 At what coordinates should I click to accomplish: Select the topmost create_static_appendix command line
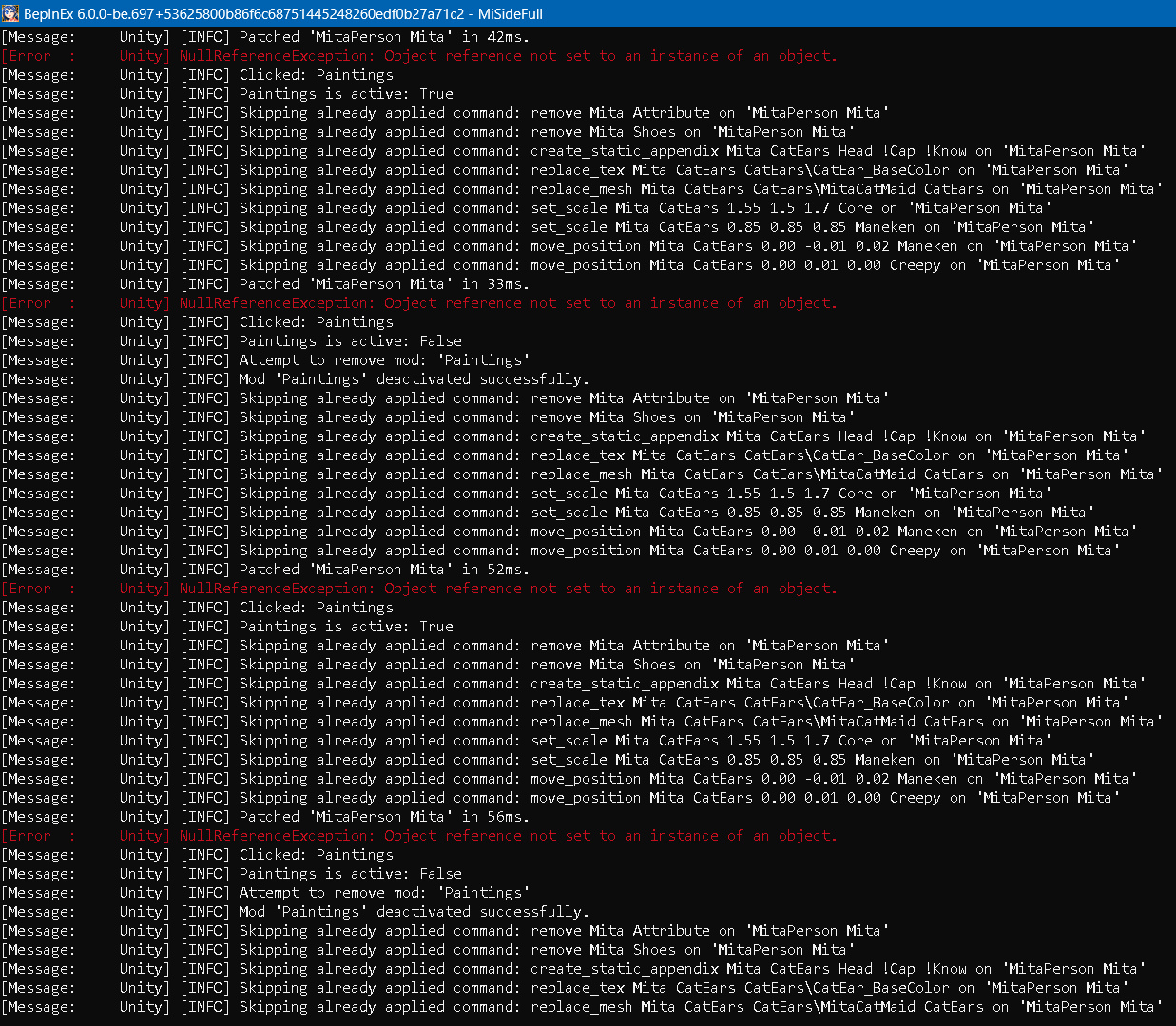click(691, 151)
